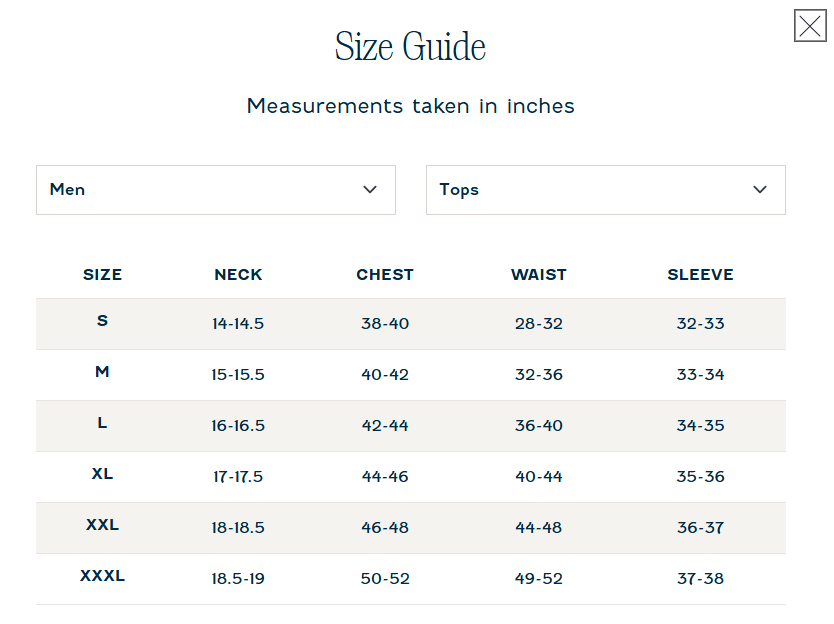Click the chevron arrow in Tops dropdown

pos(760,189)
